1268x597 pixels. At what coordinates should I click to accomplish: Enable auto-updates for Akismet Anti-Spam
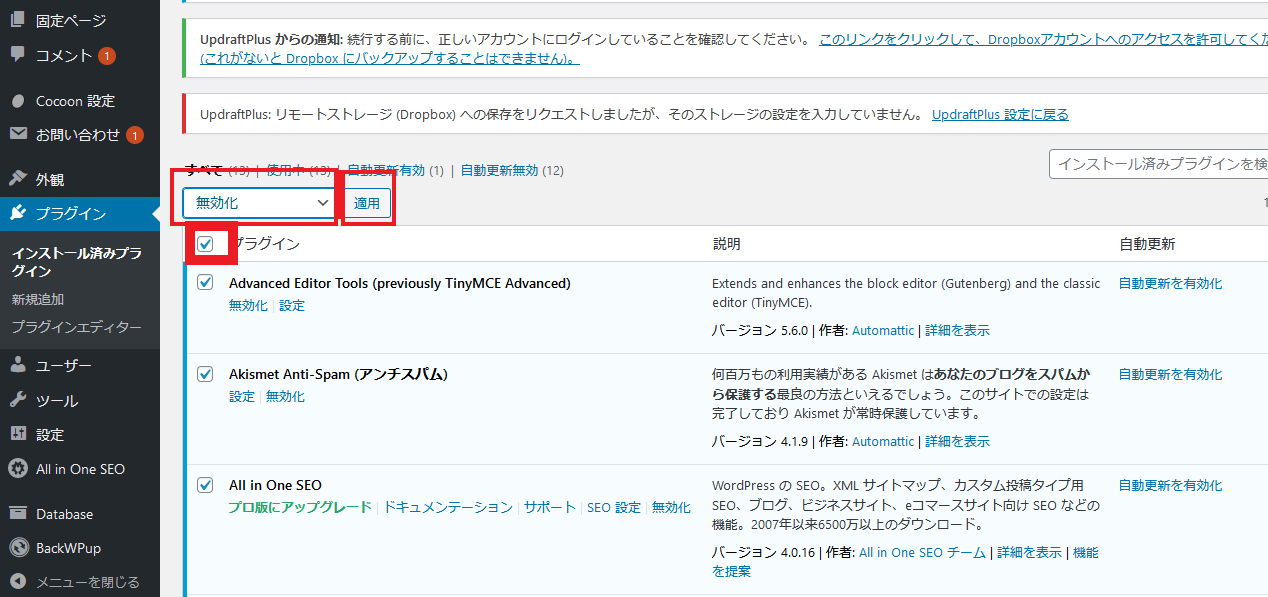click(x=1170, y=374)
